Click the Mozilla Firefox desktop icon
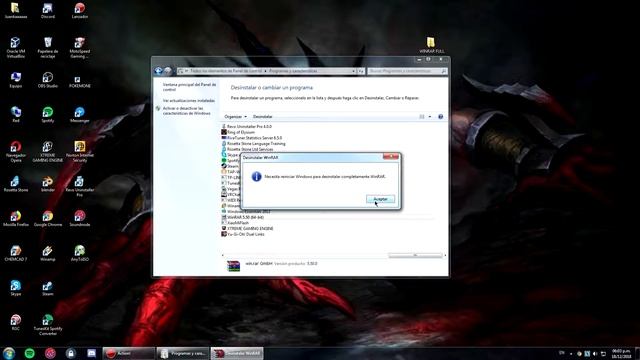This screenshot has width=640, height=360. click(16, 218)
